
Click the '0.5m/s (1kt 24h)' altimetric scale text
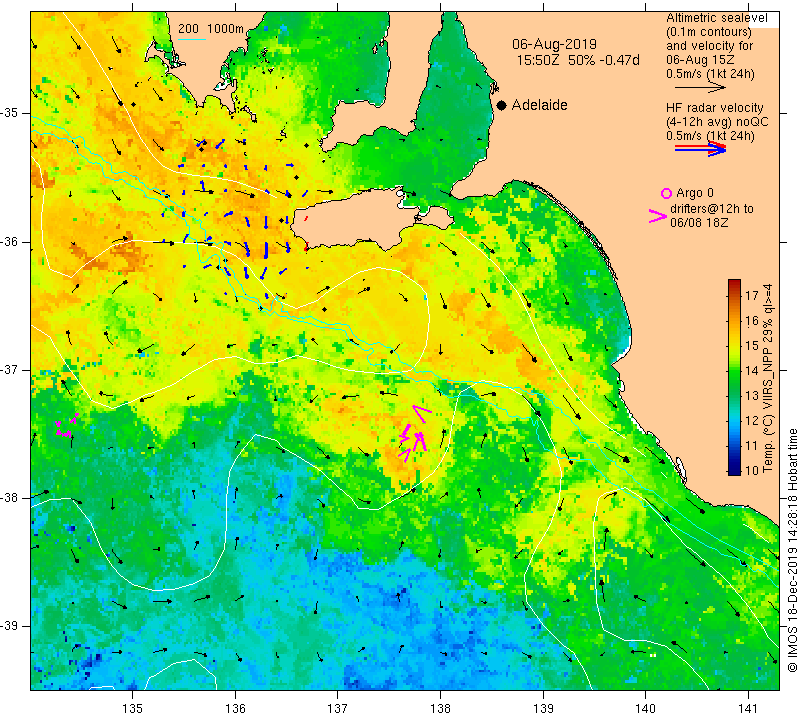coord(710,74)
